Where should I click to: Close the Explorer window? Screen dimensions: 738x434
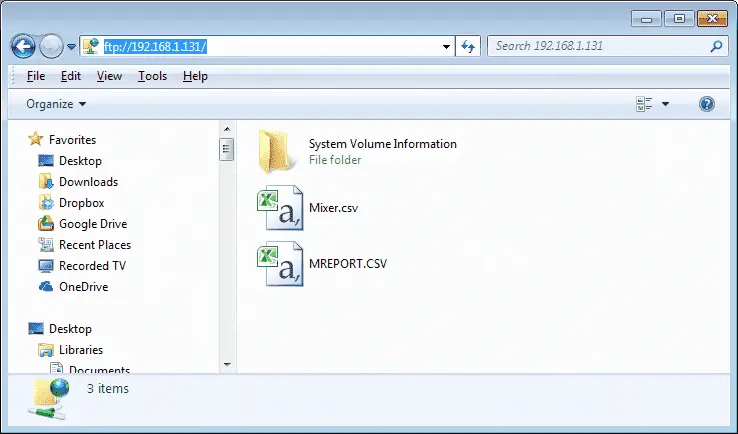coord(712,19)
